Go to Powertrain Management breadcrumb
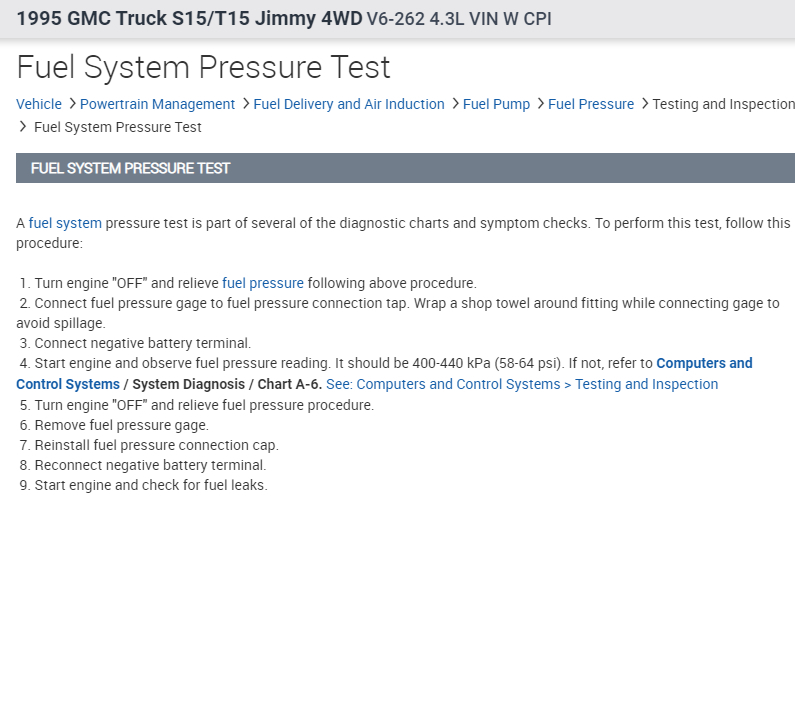 [157, 104]
